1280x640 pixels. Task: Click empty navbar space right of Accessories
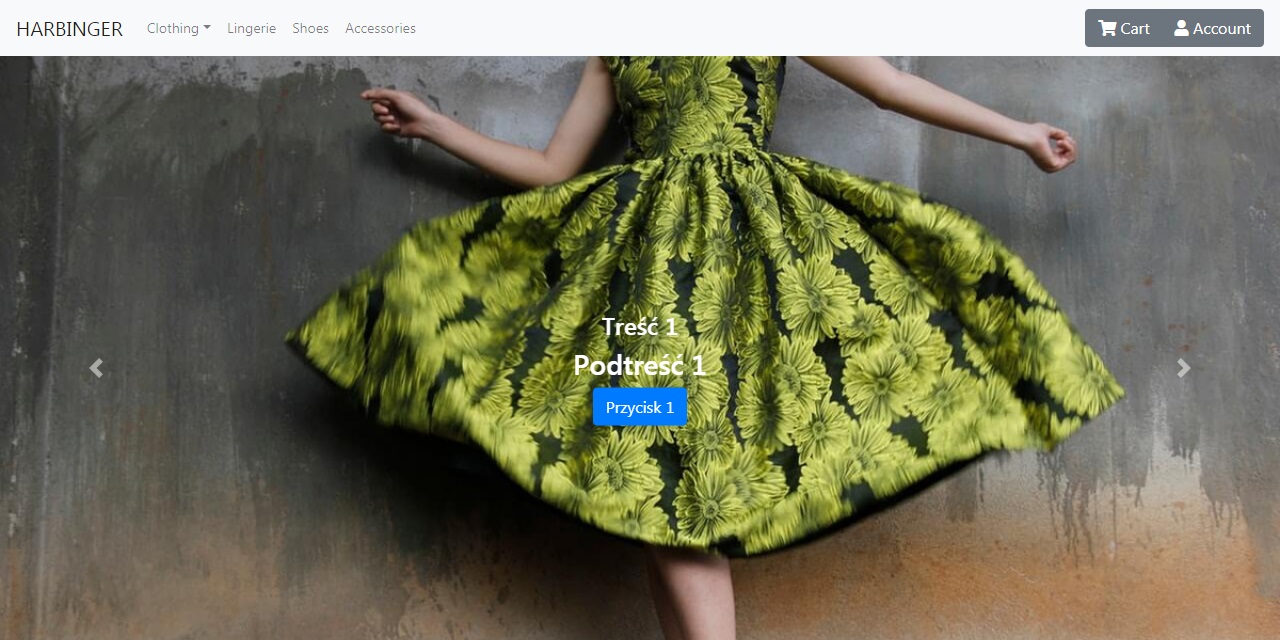coord(750,28)
